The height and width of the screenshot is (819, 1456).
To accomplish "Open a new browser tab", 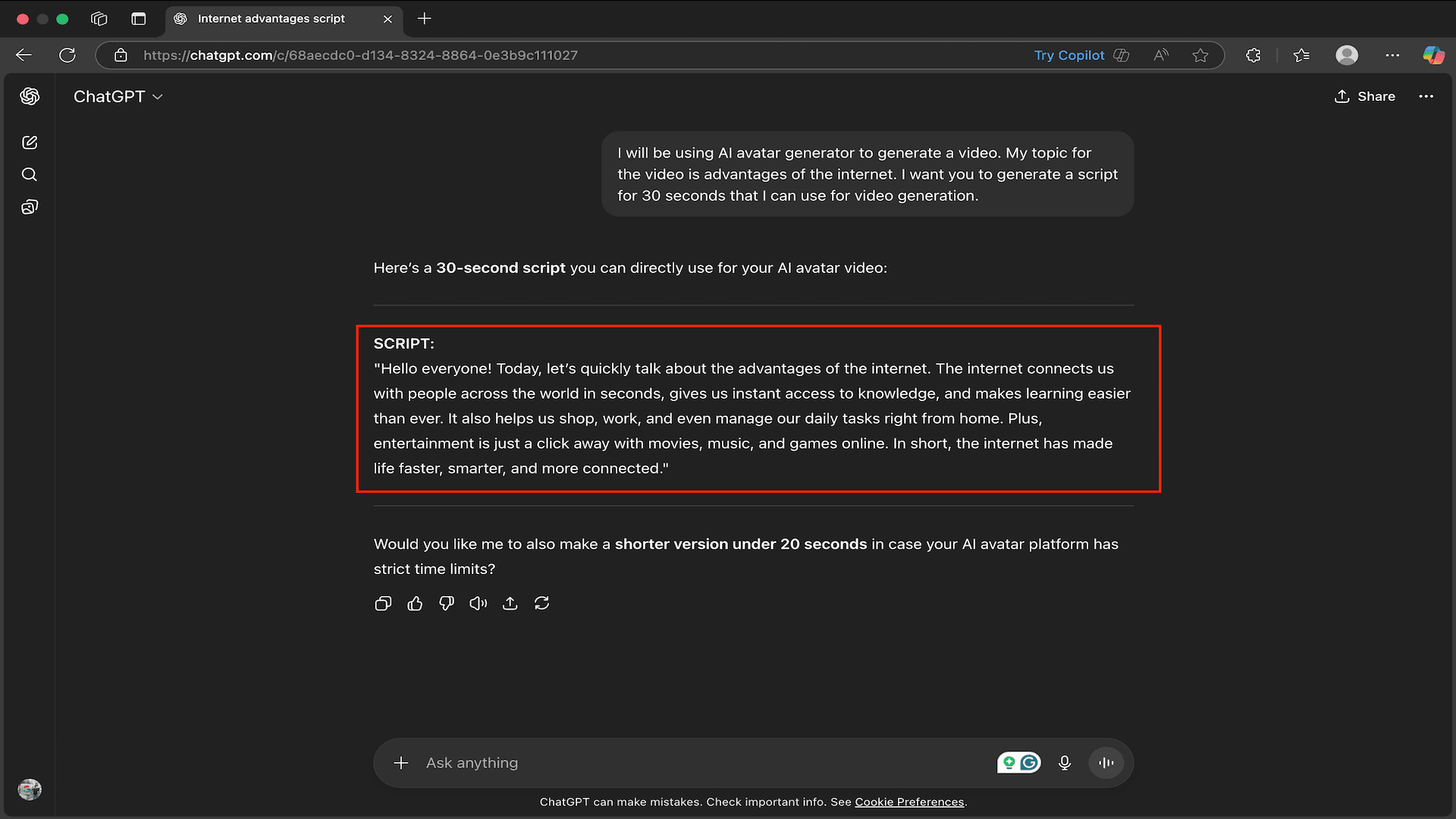I will pos(425,18).
